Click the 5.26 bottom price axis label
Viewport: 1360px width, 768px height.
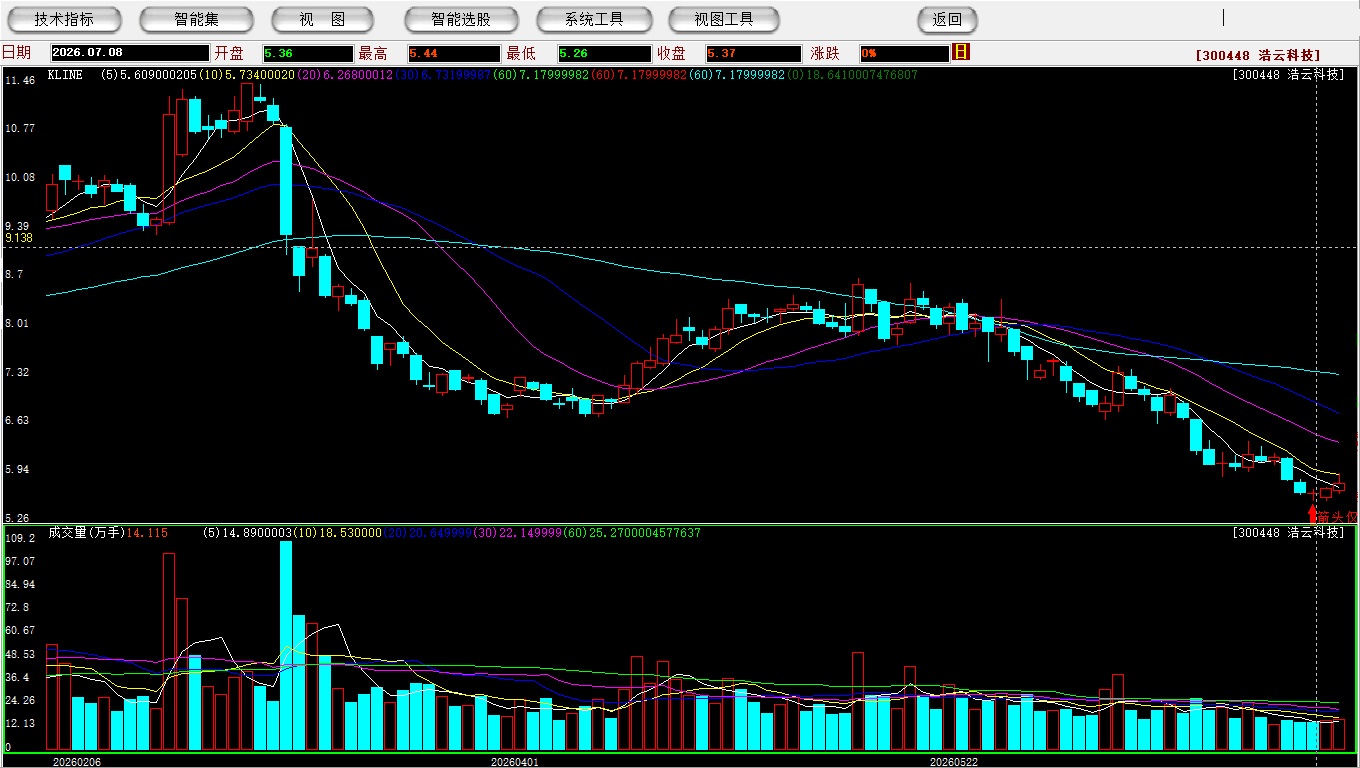16,519
